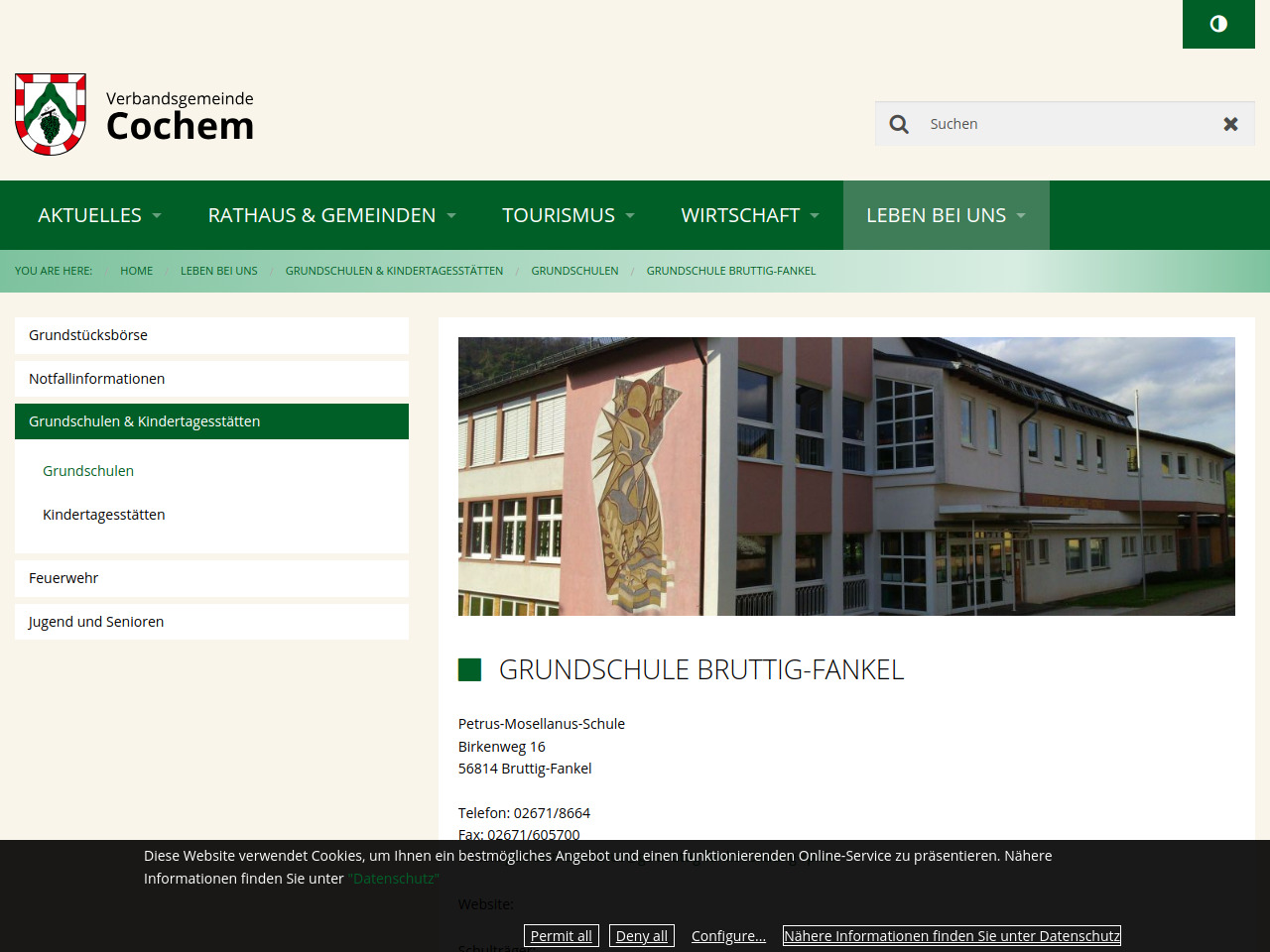The image size is (1270, 952).
Task: Click the school building photo
Action: click(846, 476)
